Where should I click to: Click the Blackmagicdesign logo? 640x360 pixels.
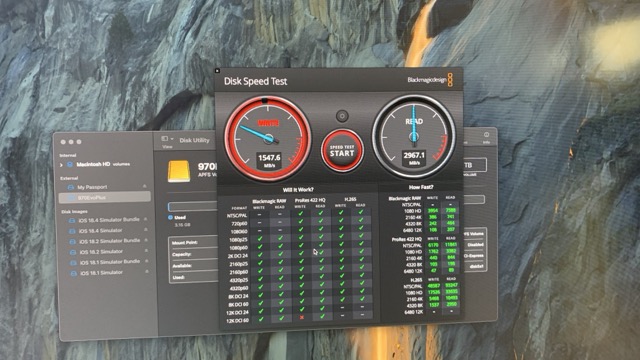(x=430, y=80)
